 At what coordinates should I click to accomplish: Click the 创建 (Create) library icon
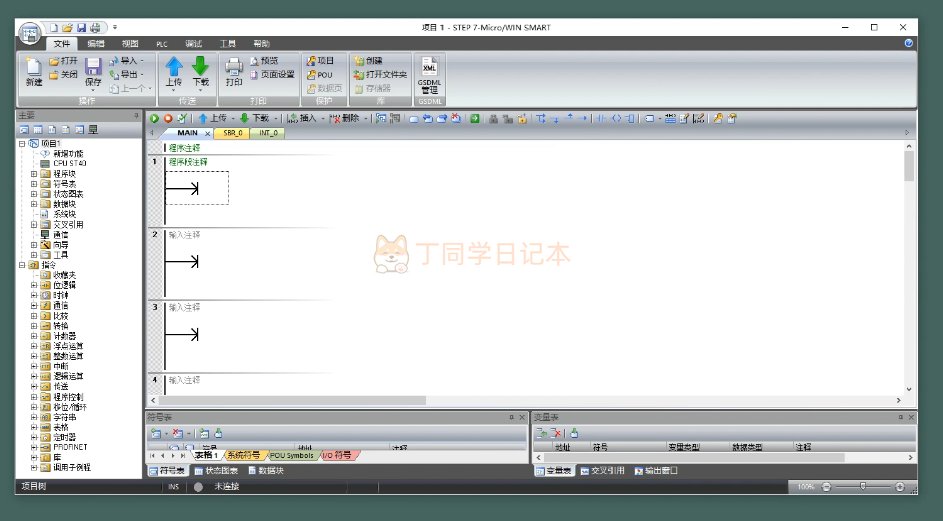(x=367, y=60)
